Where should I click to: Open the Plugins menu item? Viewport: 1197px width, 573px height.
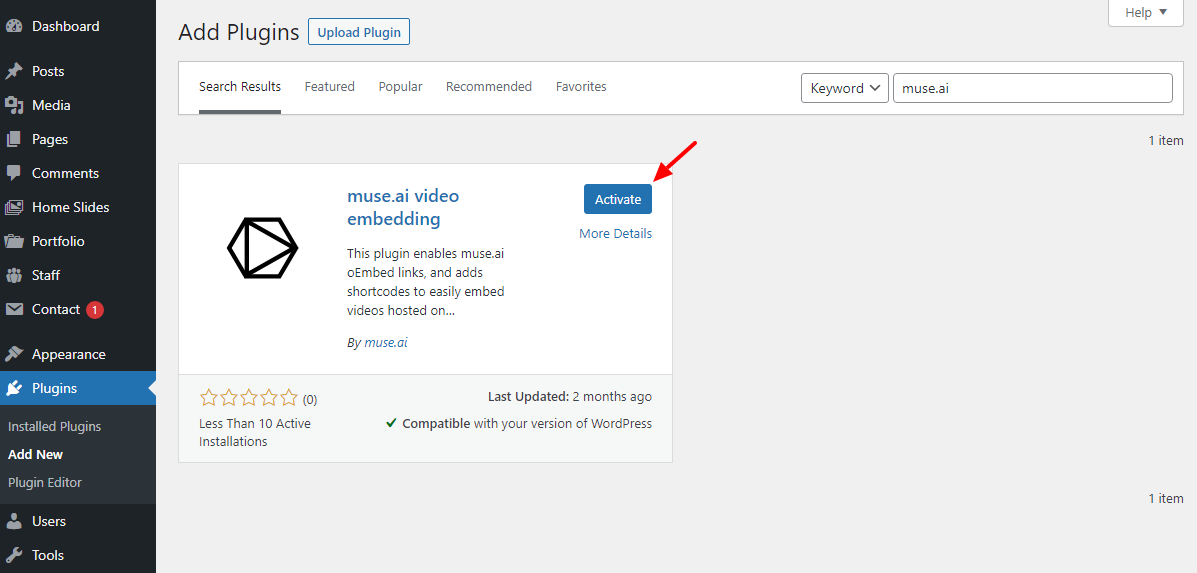pos(78,388)
